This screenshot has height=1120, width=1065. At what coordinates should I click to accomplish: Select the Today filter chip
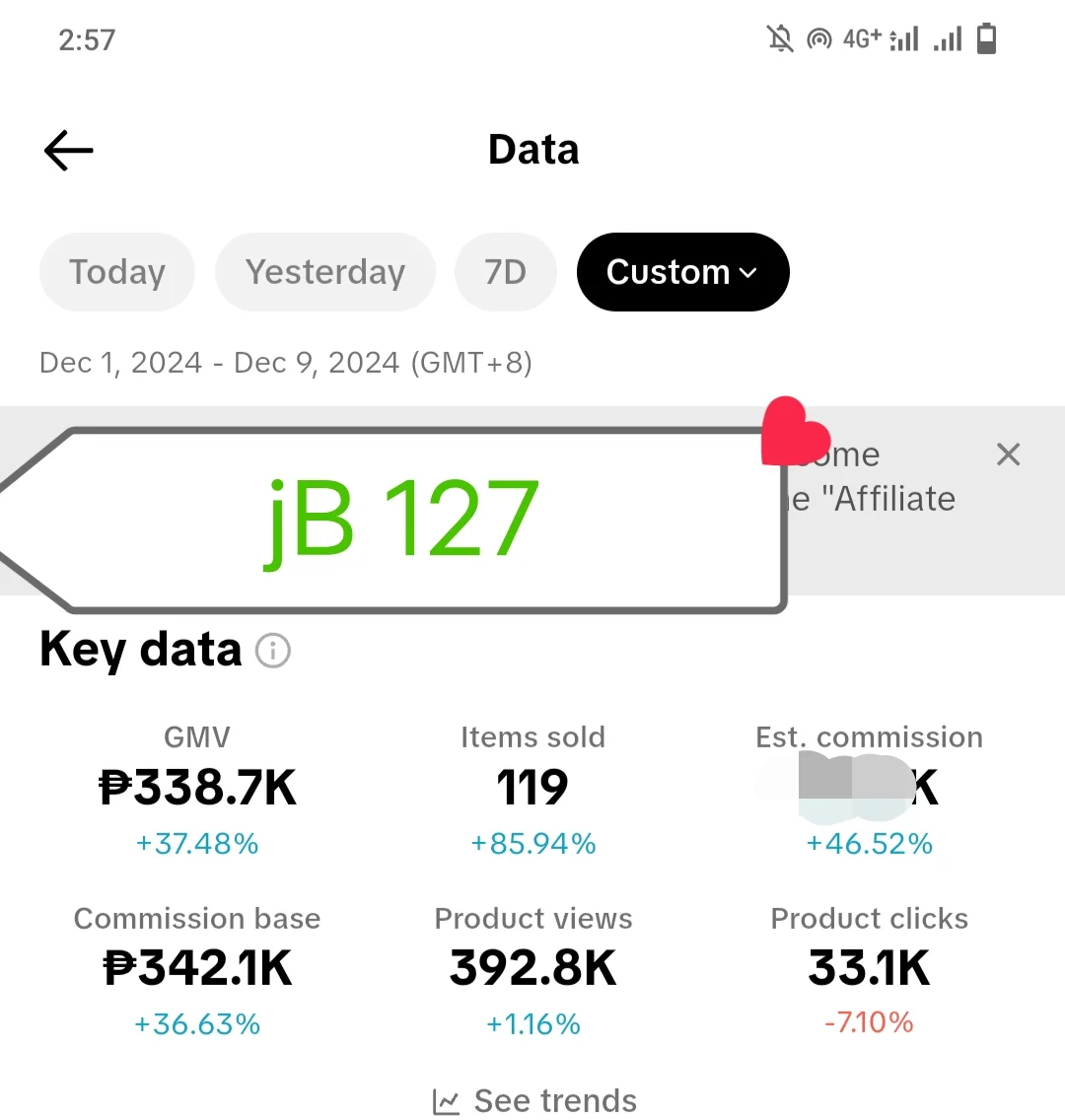click(117, 272)
